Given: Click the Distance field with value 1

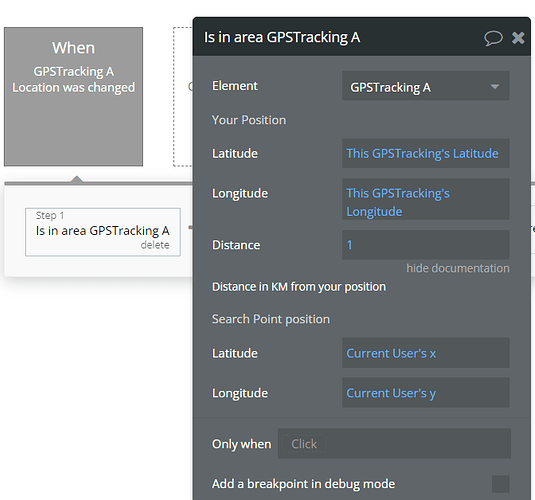Looking at the screenshot, I should click(x=425, y=245).
